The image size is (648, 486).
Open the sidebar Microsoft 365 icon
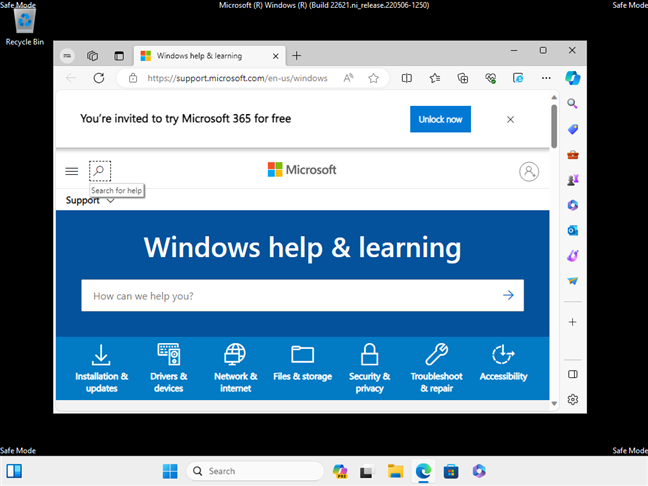click(572, 205)
